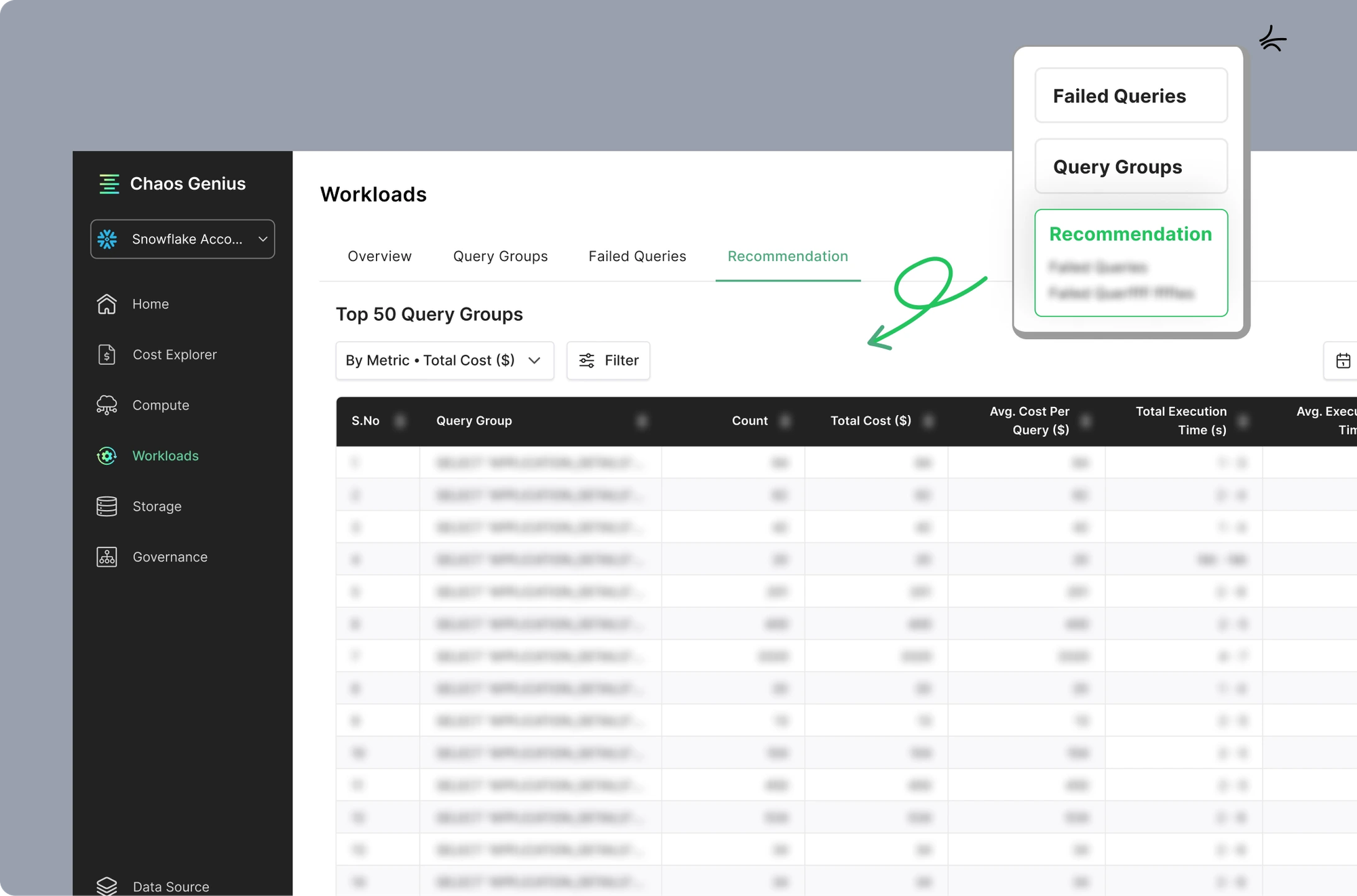Open Data Source from the sidebar

tap(170, 885)
